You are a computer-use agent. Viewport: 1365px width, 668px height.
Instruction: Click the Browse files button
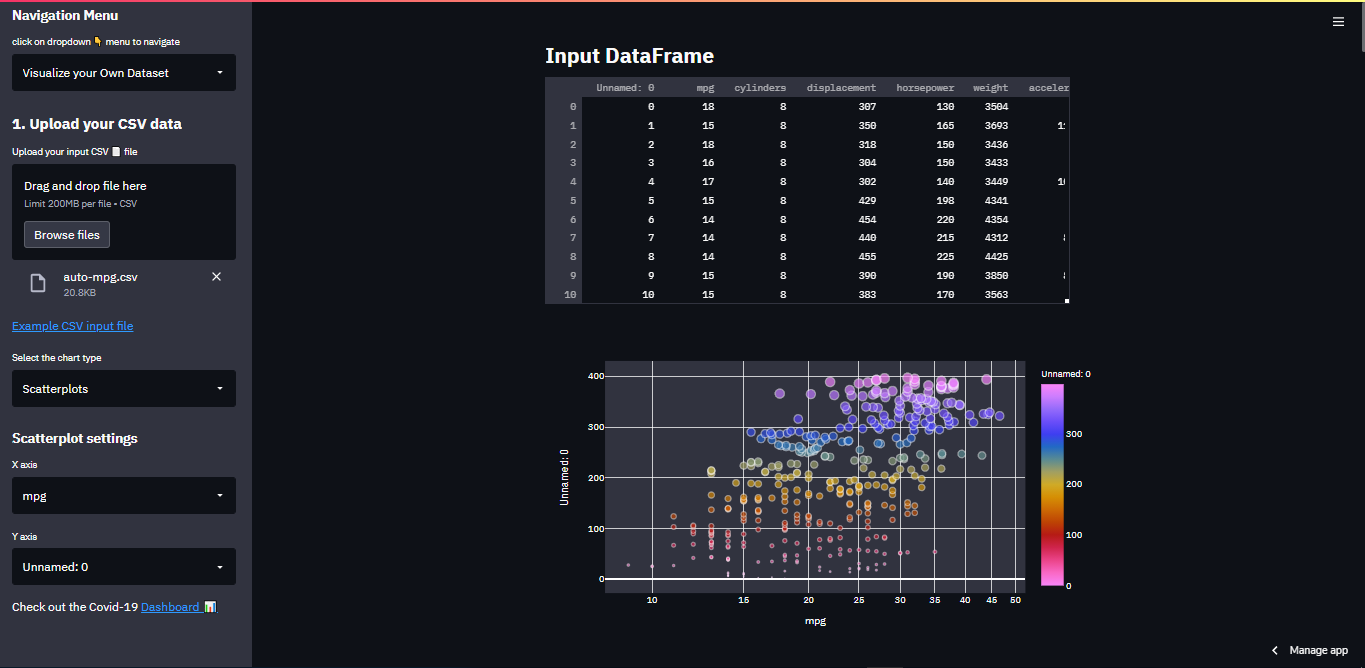point(67,235)
